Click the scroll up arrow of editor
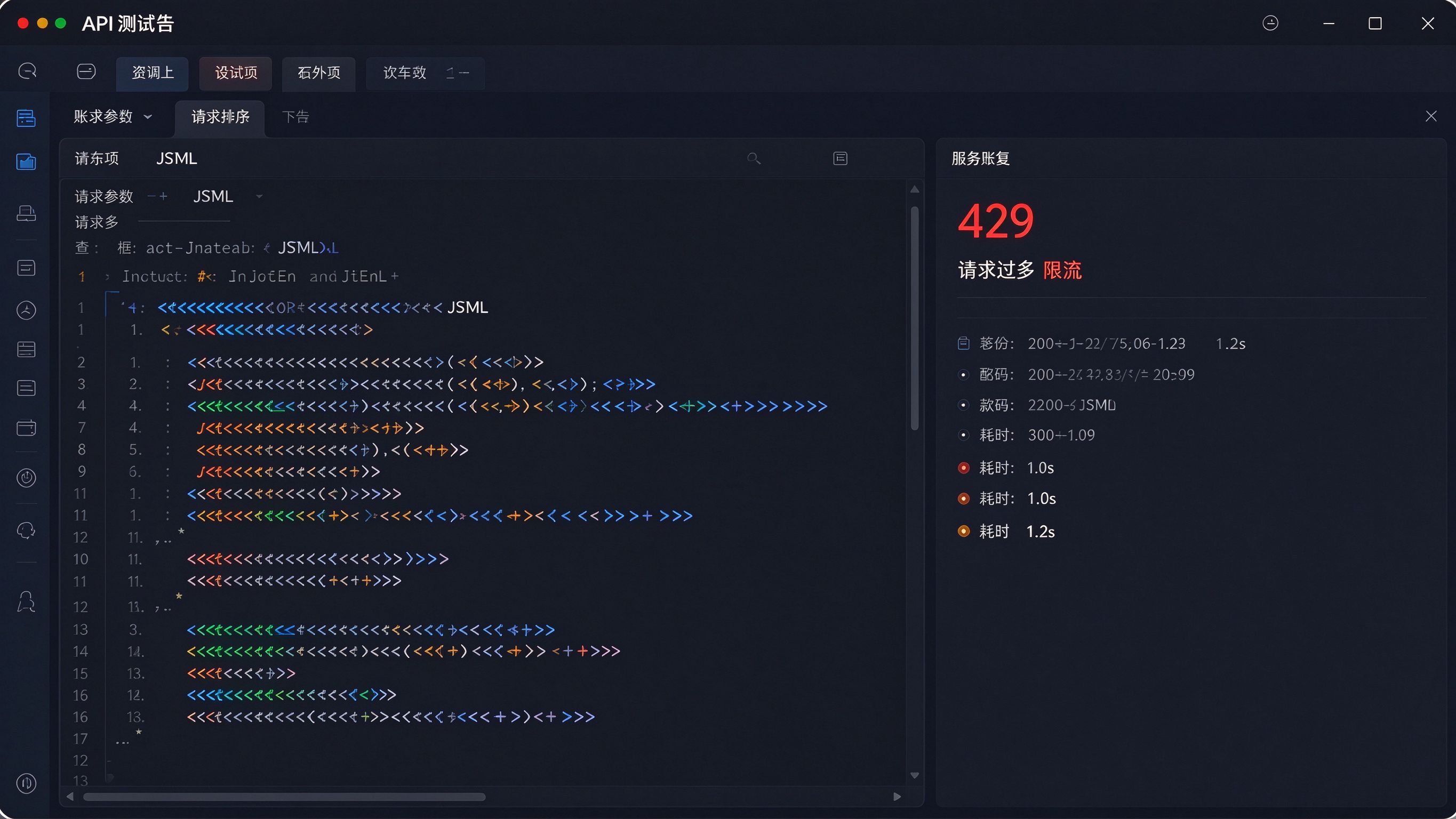Screen dimensions: 1456x819 click(x=915, y=189)
